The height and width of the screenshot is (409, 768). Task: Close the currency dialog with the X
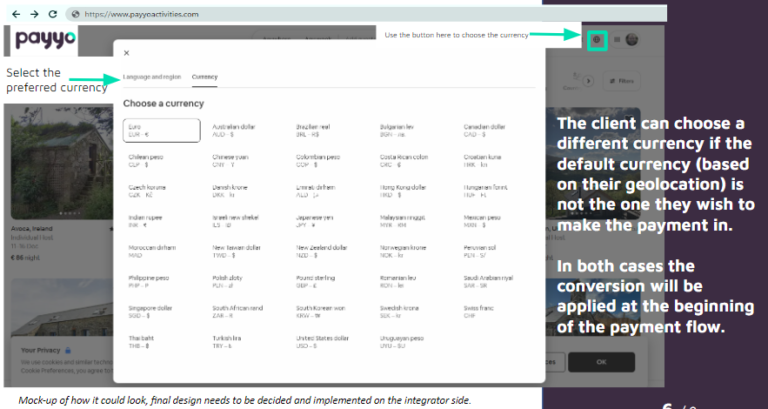point(126,53)
